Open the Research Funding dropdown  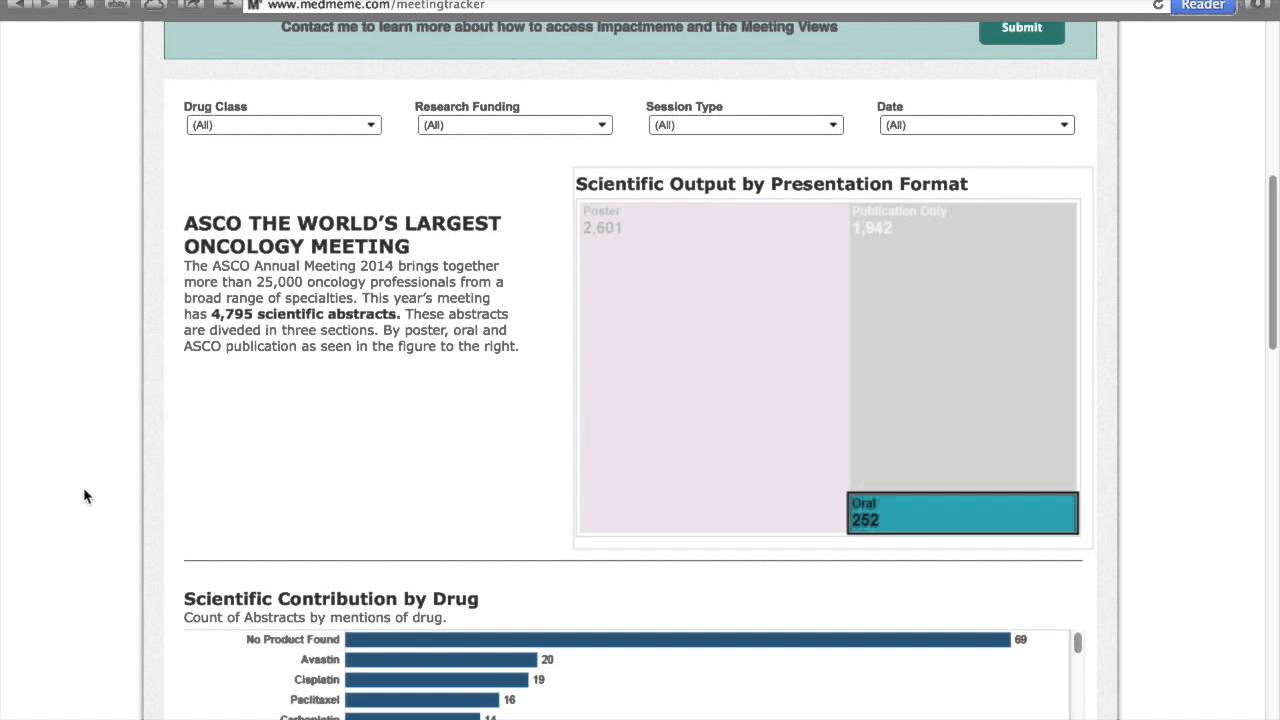(x=515, y=125)
